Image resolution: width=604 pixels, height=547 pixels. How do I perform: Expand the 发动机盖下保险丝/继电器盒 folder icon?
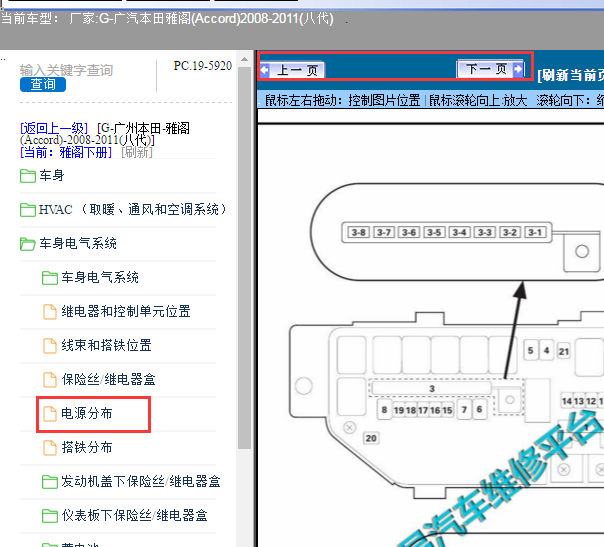[50, 482]
